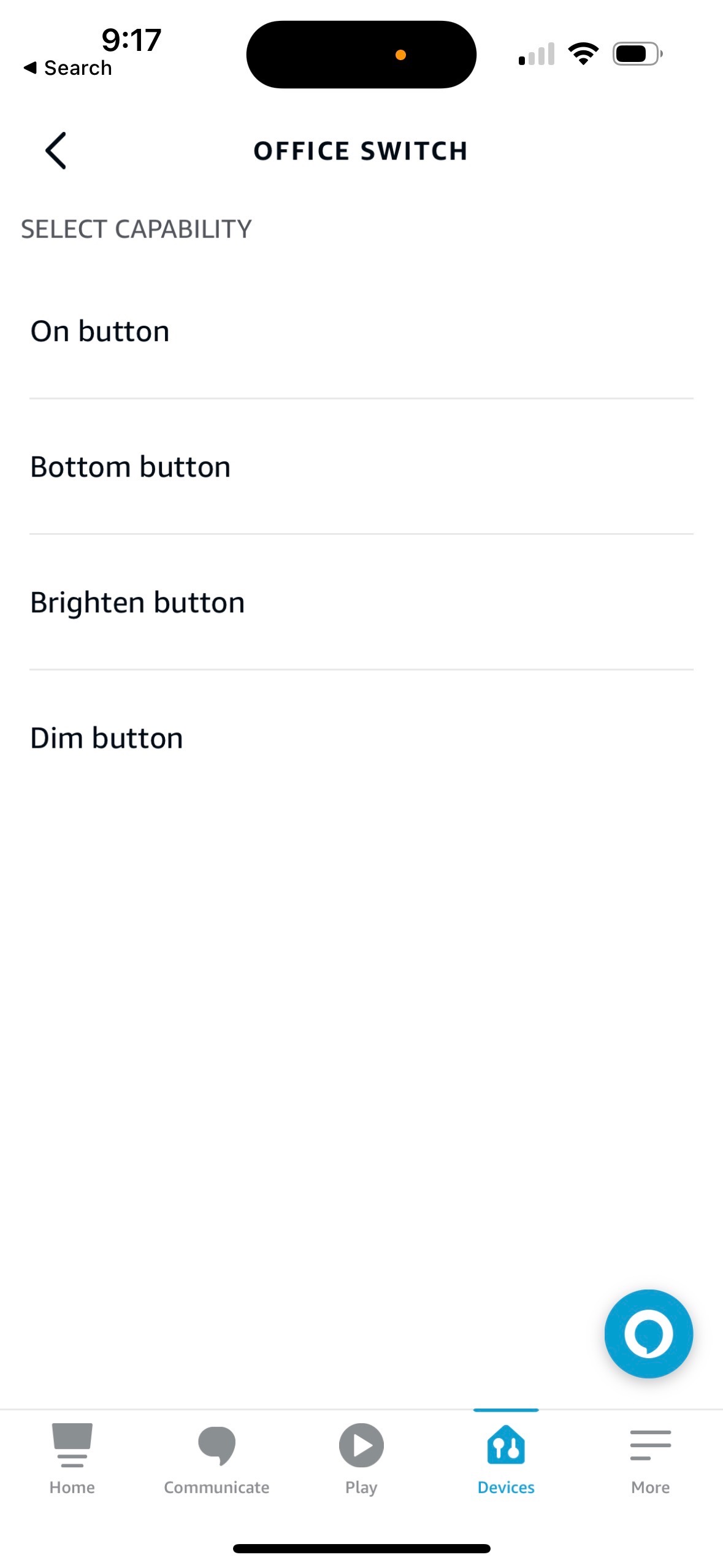The width and height of the screenshot is (723, 1568).
Task: Tap the home indicator bar
Action: click(x=361, y=1548)
